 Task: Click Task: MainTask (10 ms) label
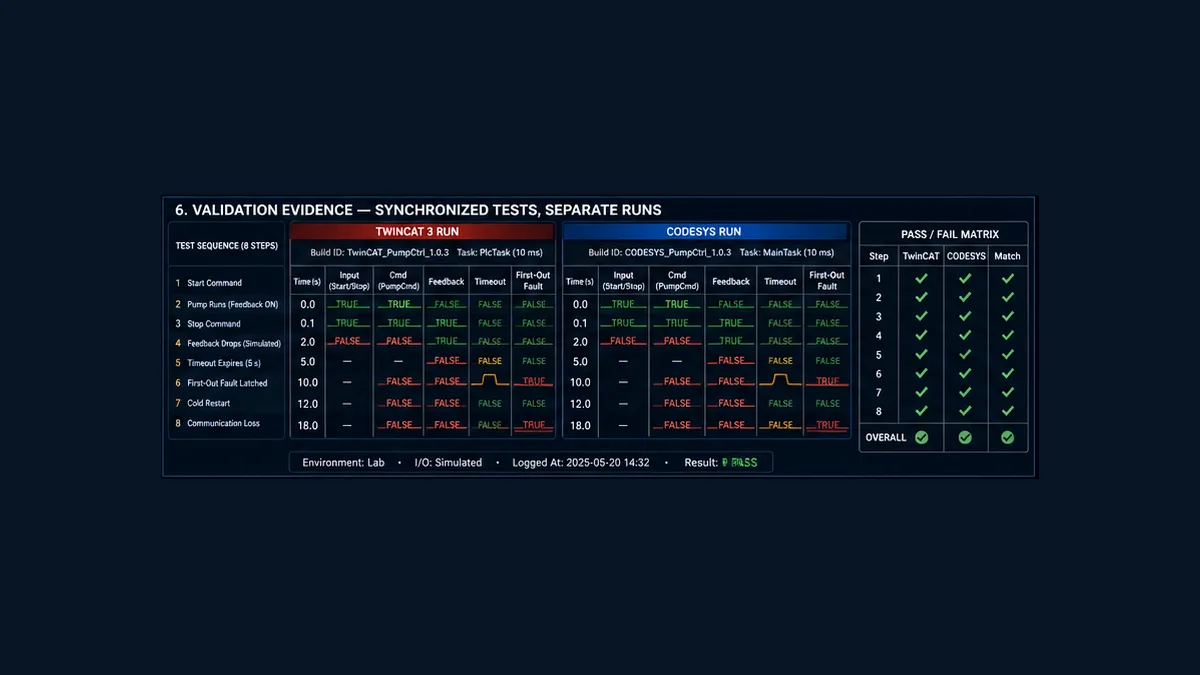pyautogui.click(x=786, y=253)
